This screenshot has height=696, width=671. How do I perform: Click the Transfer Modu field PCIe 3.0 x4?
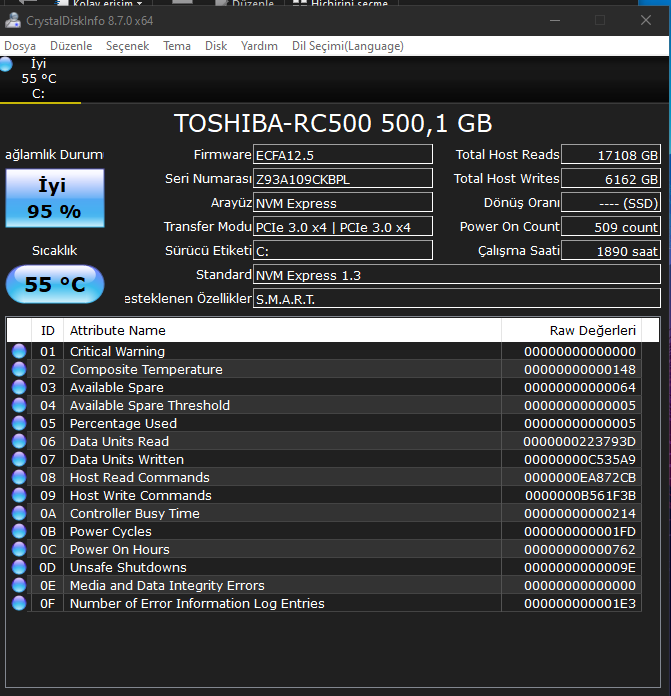(343, 227)
